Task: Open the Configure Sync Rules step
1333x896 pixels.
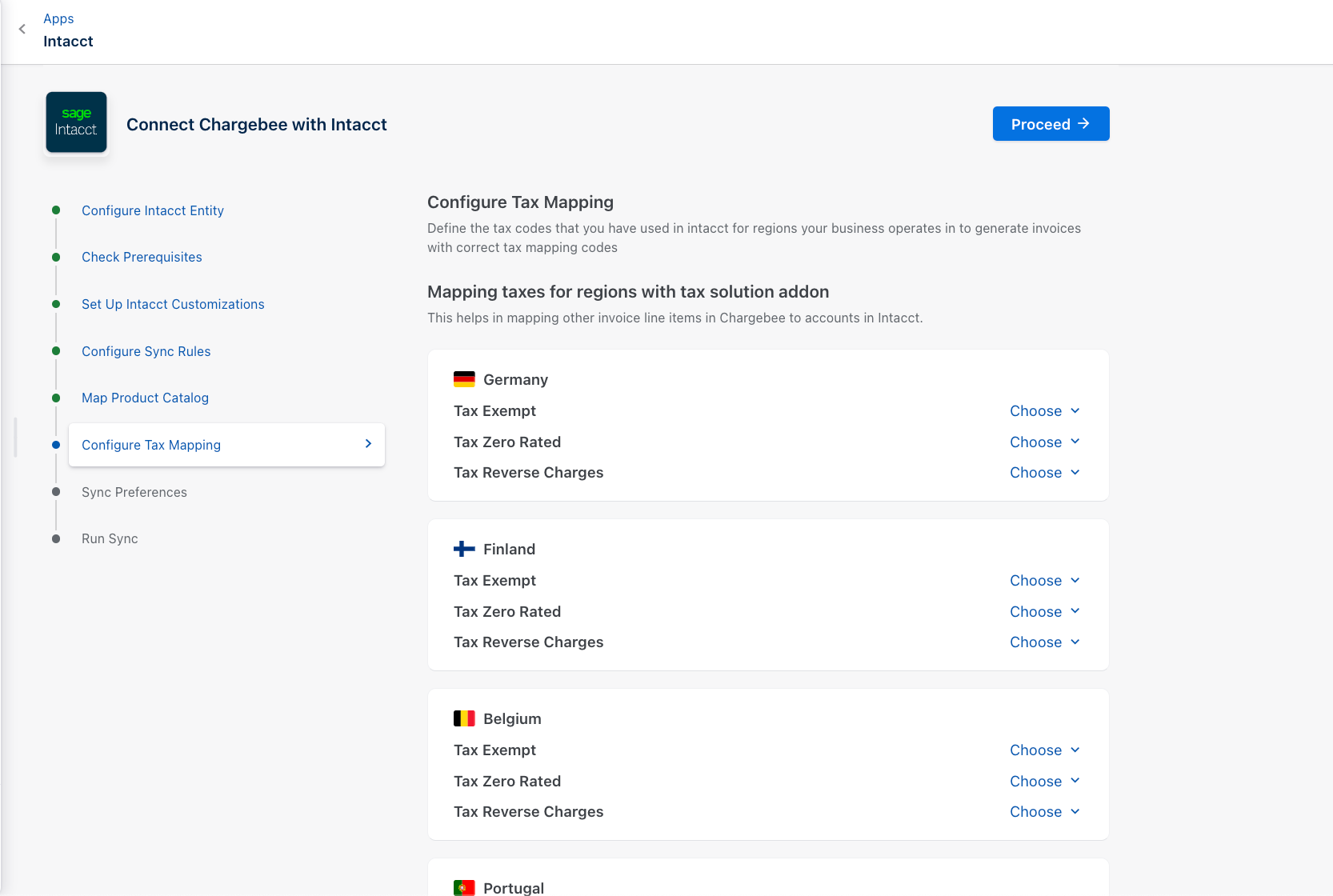Action: tap(146, 351)
